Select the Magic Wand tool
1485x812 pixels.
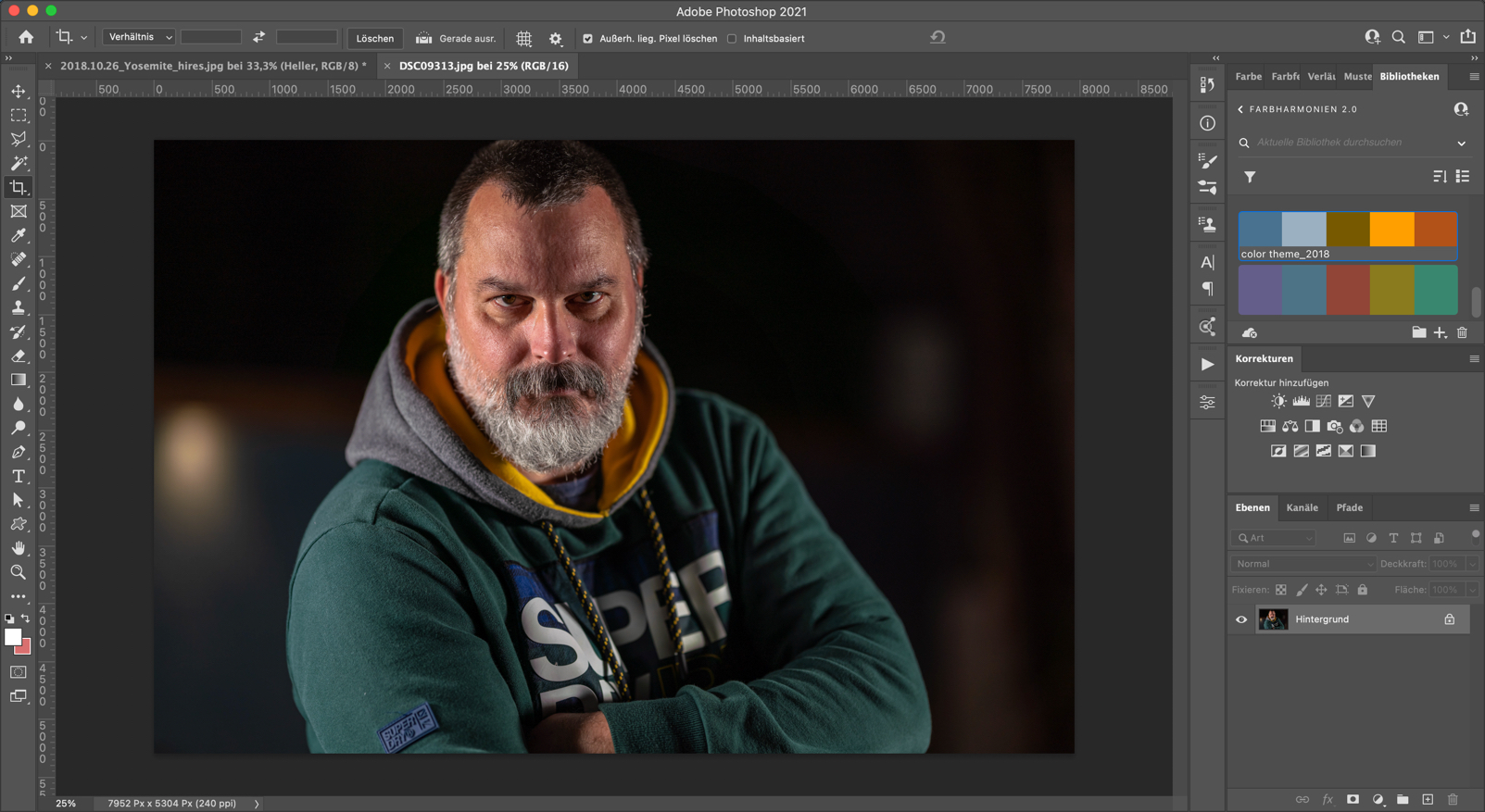(x=19, y=163)
